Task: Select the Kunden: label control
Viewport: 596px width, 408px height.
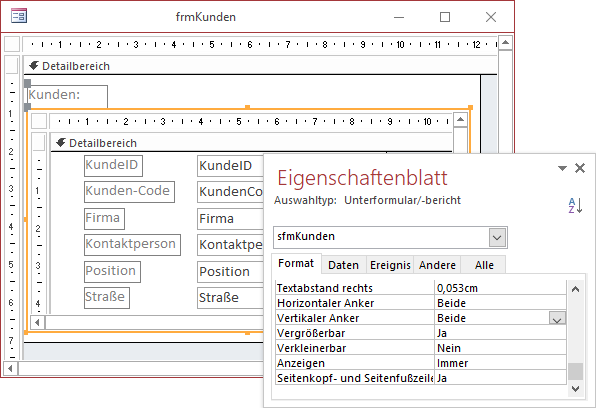Action: coord(68,96)
